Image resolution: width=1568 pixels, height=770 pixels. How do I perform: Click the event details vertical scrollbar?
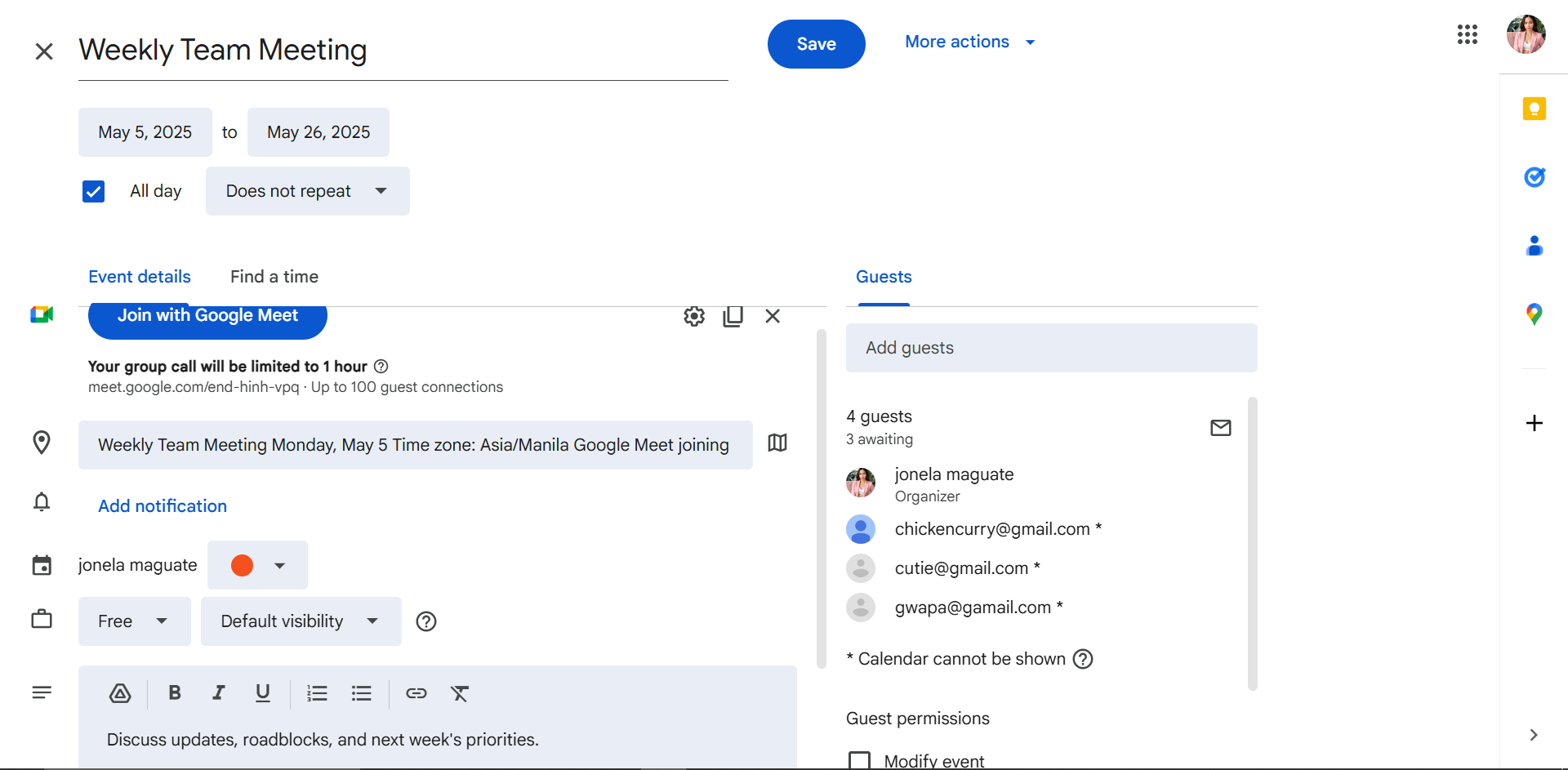(822, 498)
